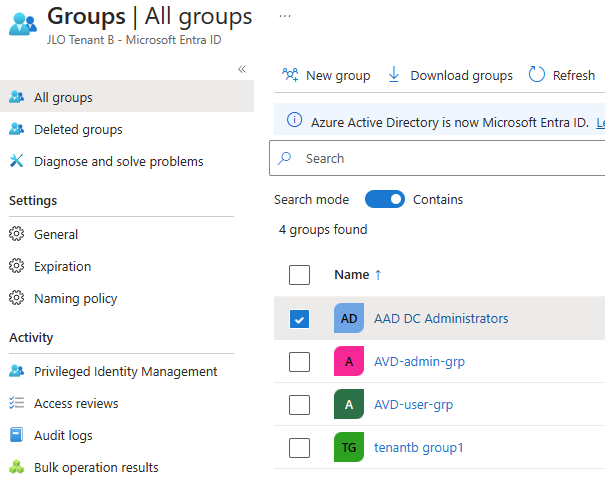This screenshot has height=483, width=605.
Task: Click the '4 groups found' text
Action: [x=323, y=230]
